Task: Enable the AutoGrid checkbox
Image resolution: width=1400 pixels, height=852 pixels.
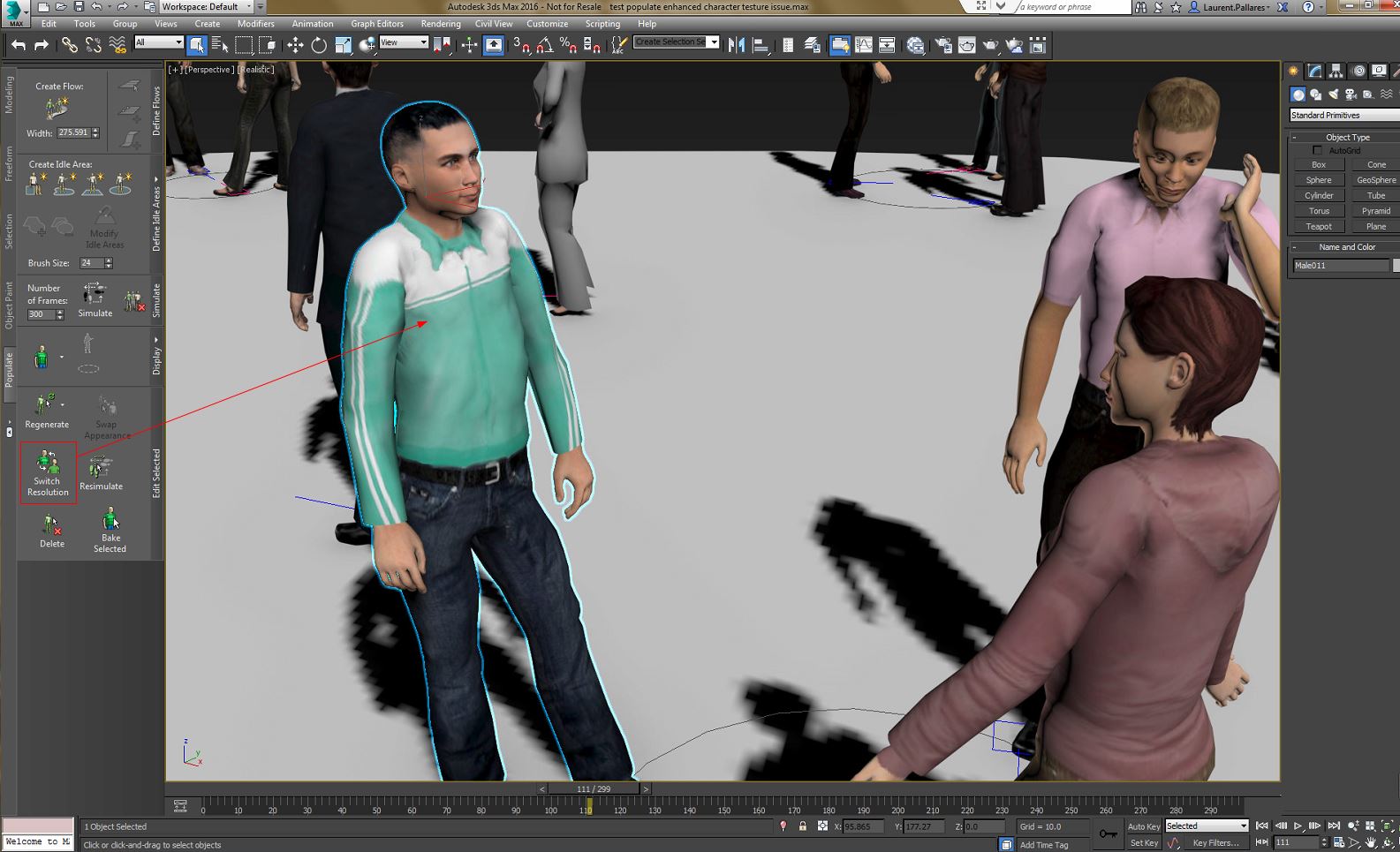Action: click(x=1318, y=151)
